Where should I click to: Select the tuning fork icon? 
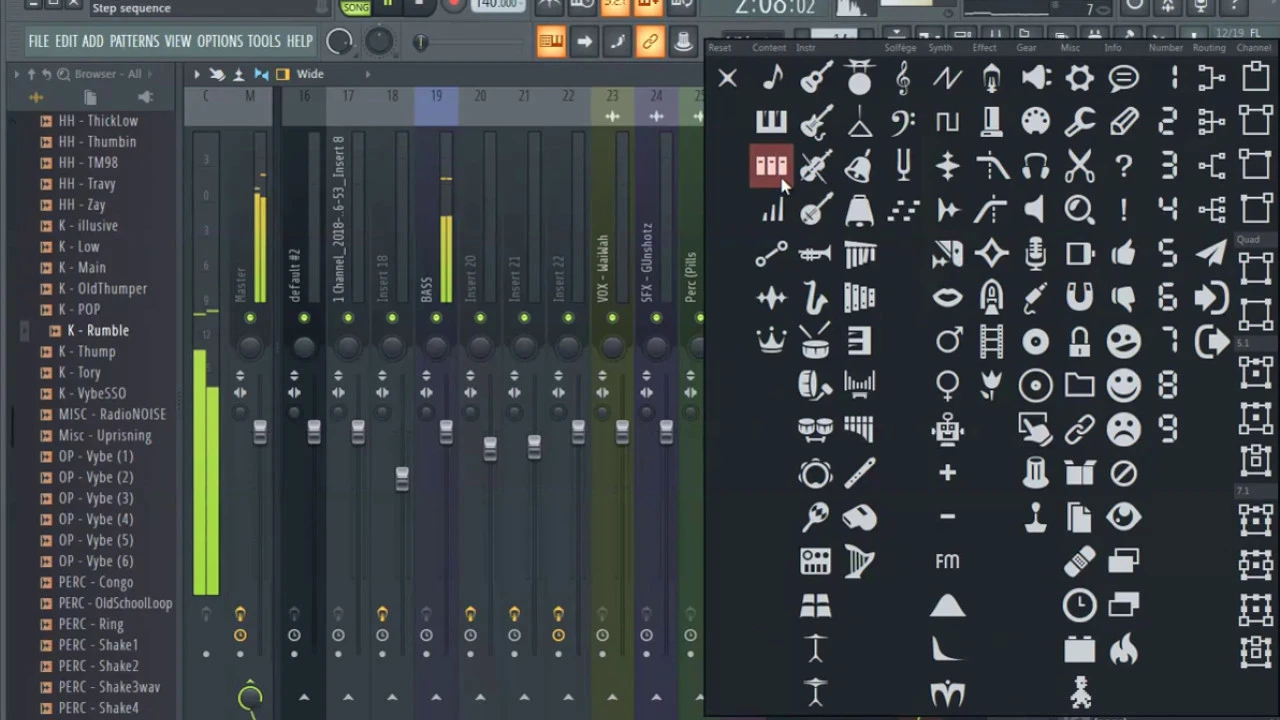click(903, 165)
